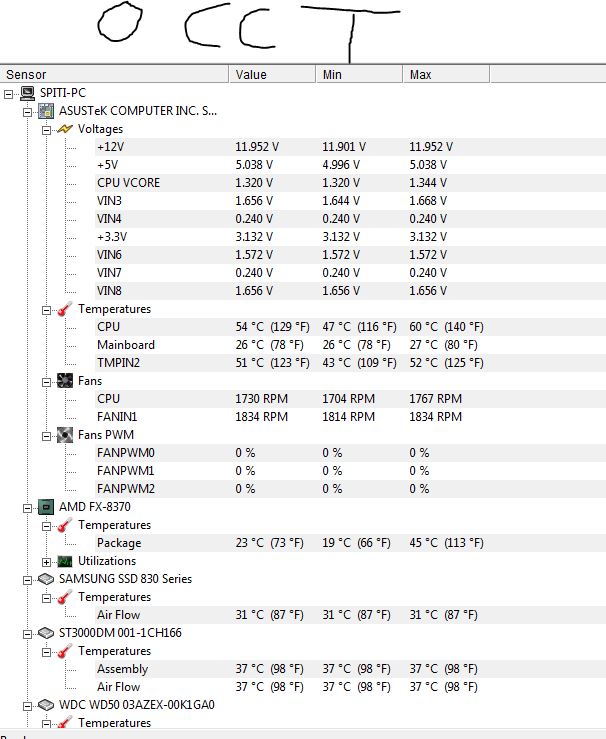Collapse the AMD FX-8370 node
Image resolution: width=606 pixels, height=739 pixels.
(x=28, y=508)
